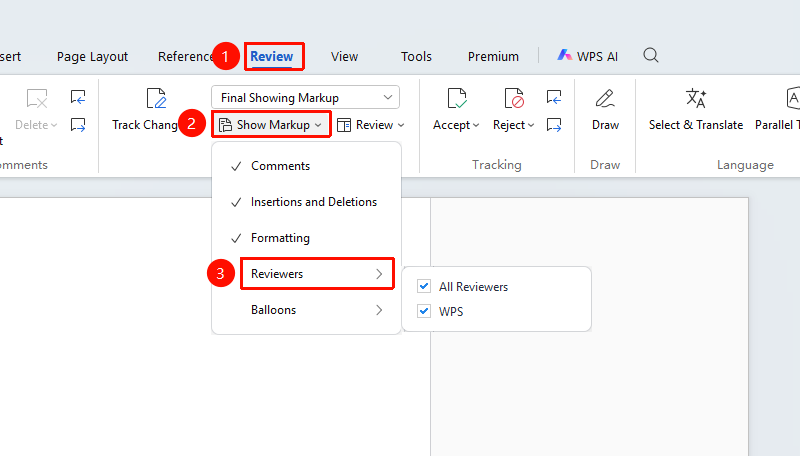
Task: Toggle Insertions and Deletions markup
Action: 306,202
